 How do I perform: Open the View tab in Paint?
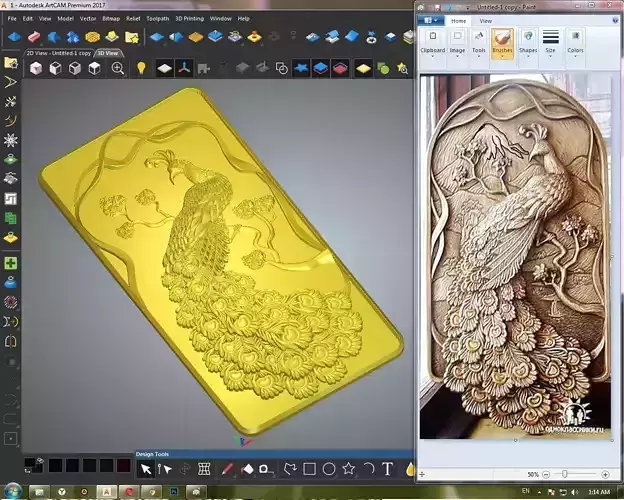(486, 21)
